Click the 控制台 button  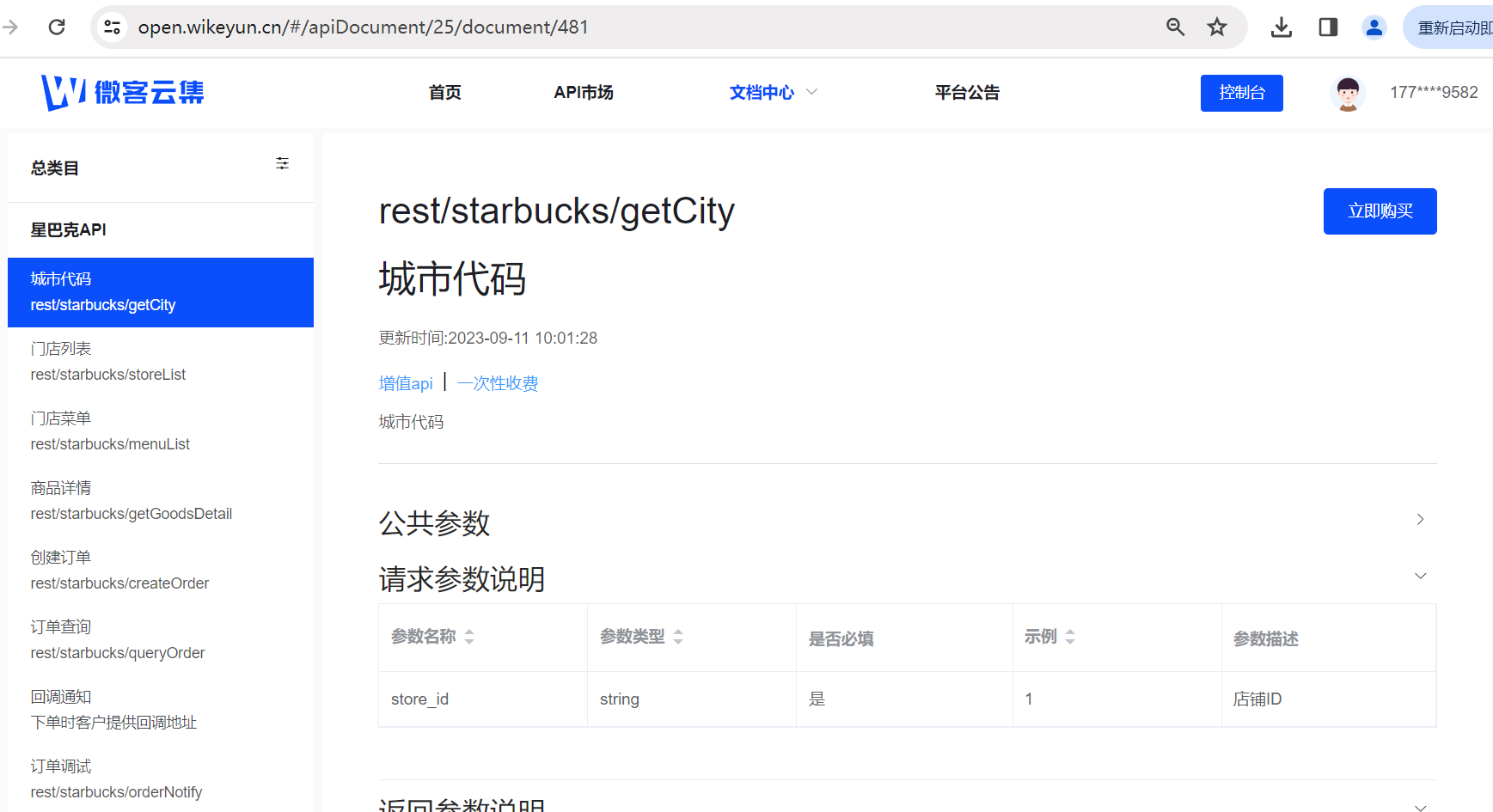1242,93
